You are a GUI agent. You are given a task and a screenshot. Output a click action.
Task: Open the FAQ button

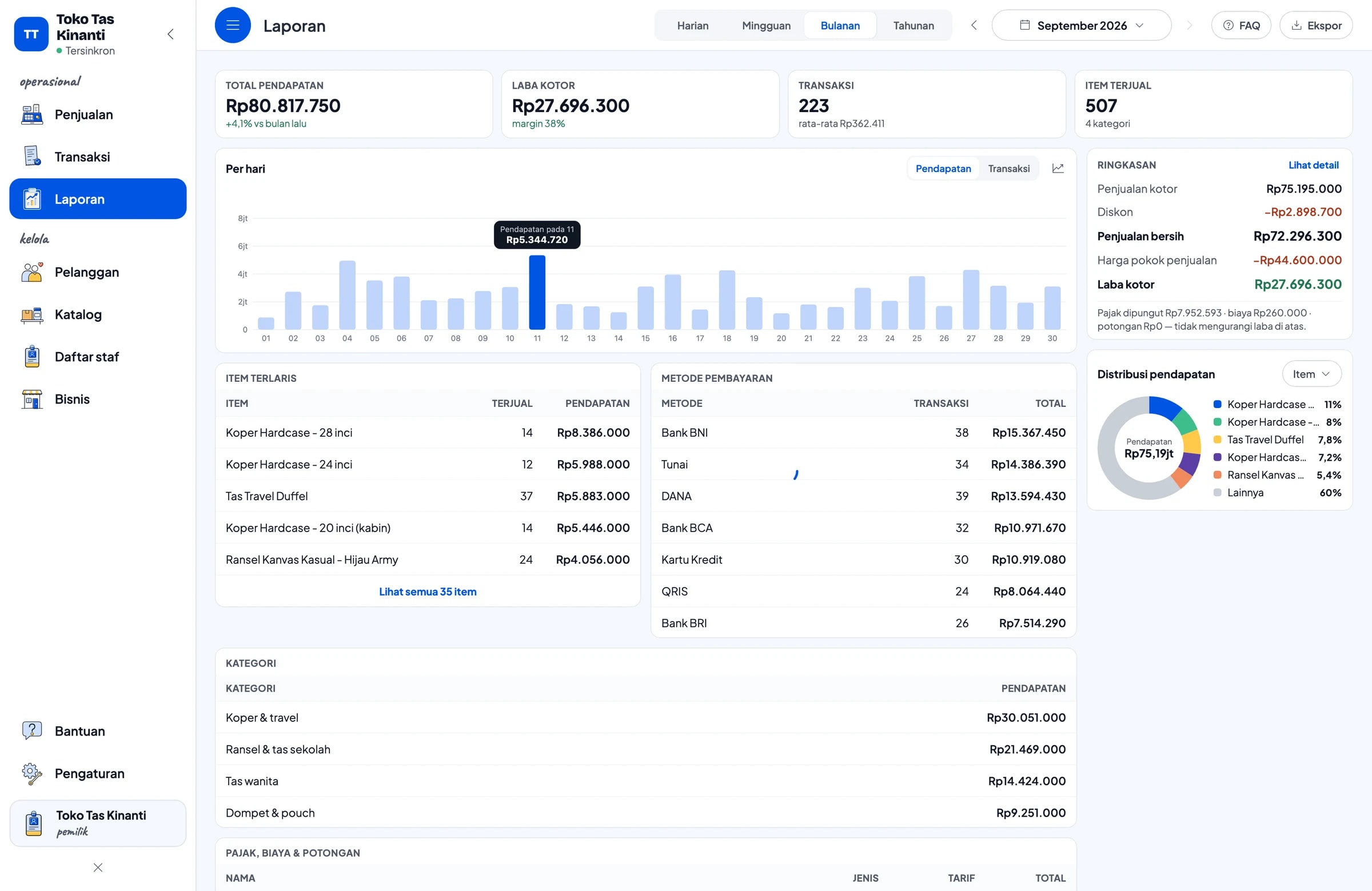pos(1241,25)
